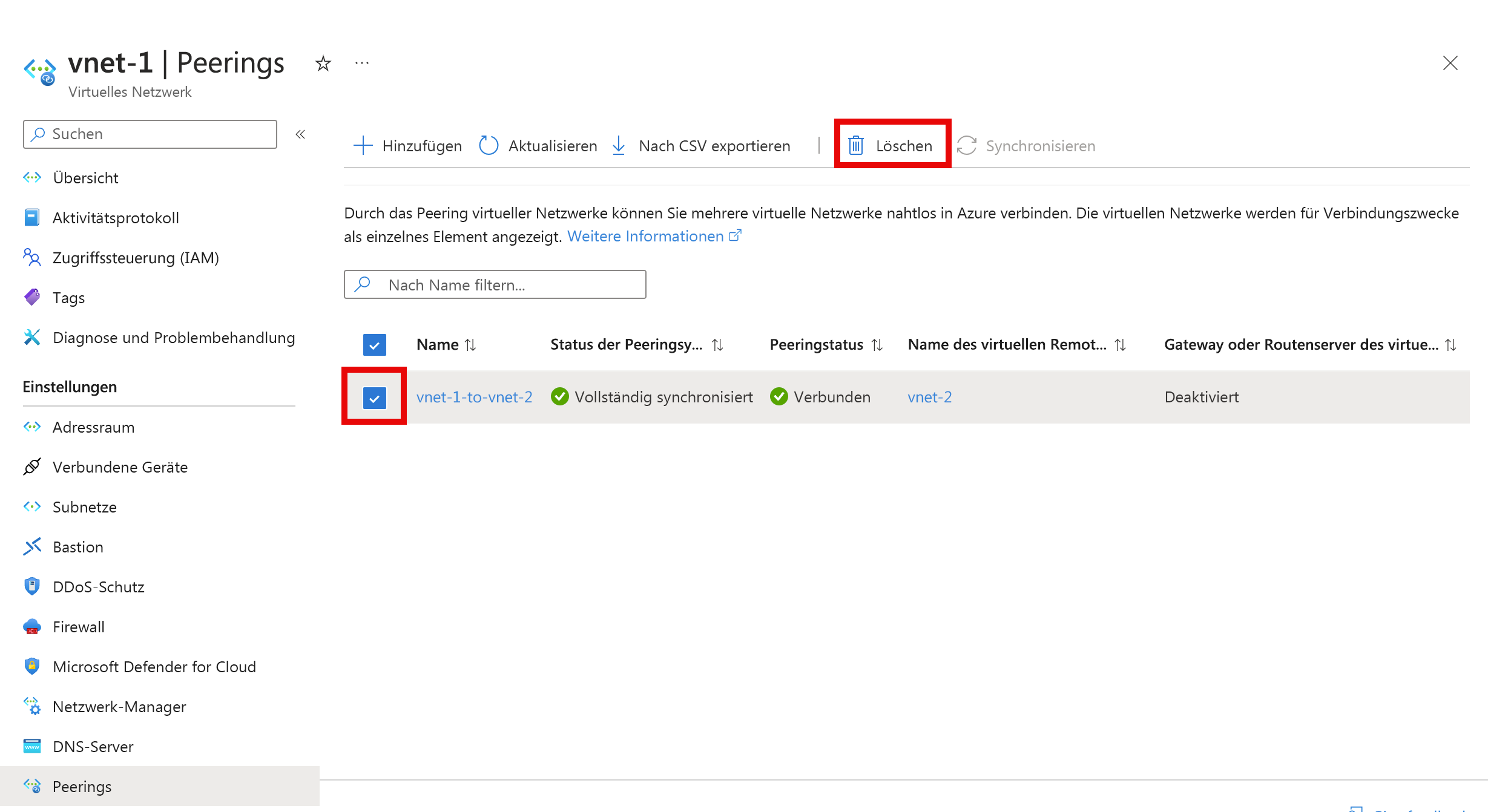Open Hinzufügen with the plus icon
Screen dimensions: 1488x812
(363, 145)
